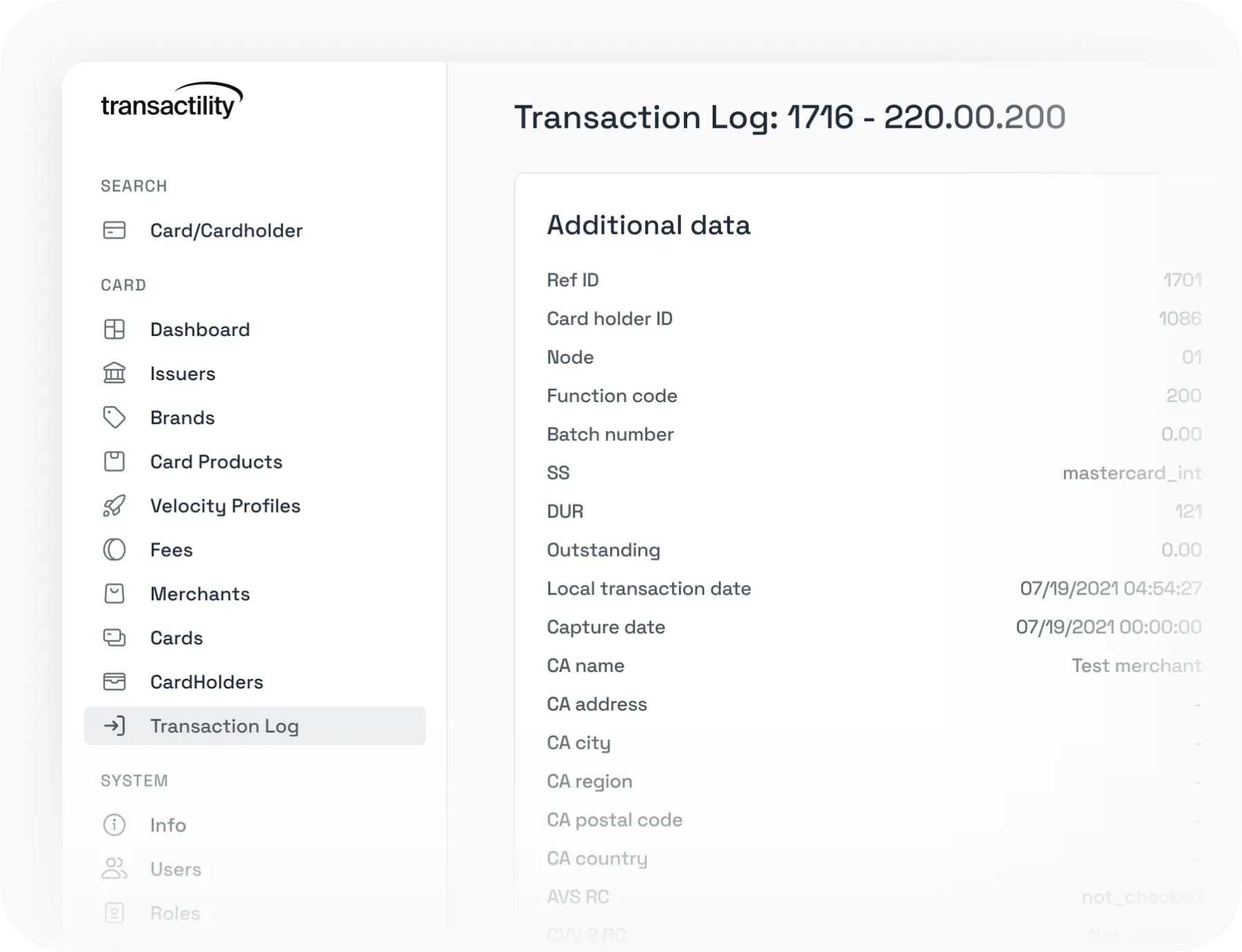This screenshot has height=952, width=1242.
Task: Click the Issuers bank building icon
Action: click(115, 373)
